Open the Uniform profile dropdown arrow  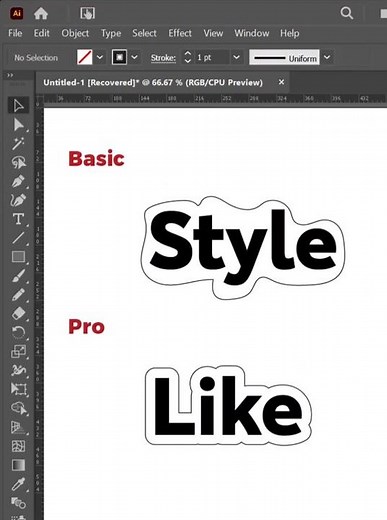(x=327, y=57)
